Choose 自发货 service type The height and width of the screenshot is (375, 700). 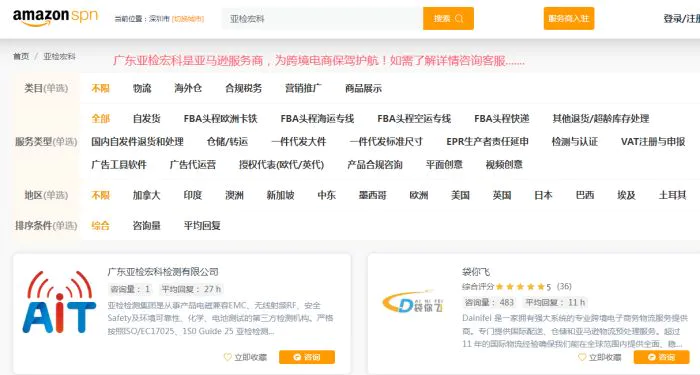point(146,119)
